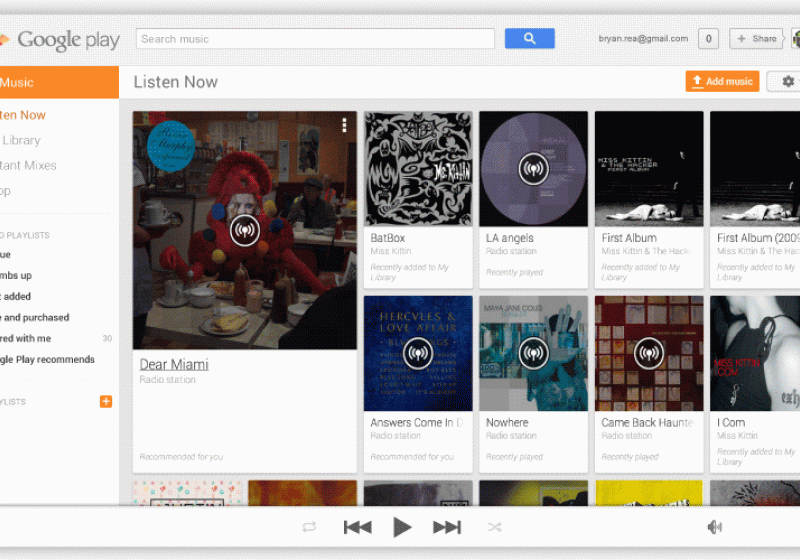Click the Listen Now page heading
Viewport: 800px width, 560px height.
(x=176, y=82)
